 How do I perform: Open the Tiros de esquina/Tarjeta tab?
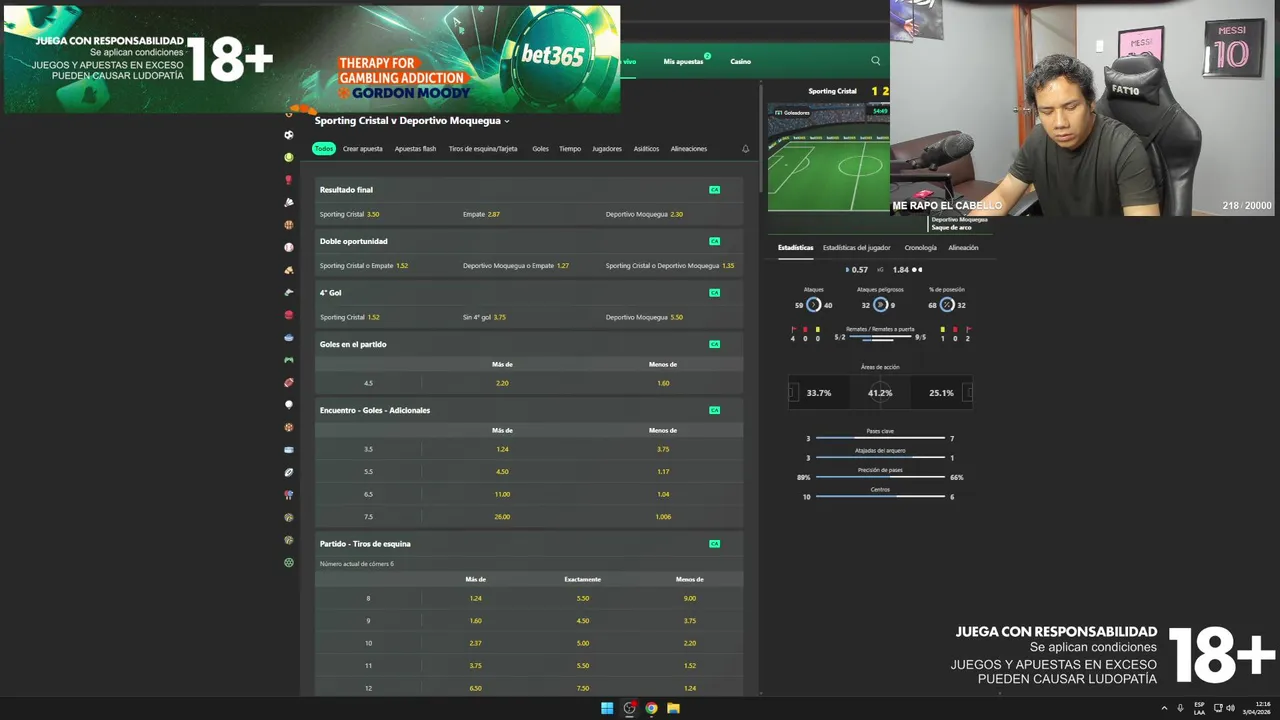coord(483,149)
